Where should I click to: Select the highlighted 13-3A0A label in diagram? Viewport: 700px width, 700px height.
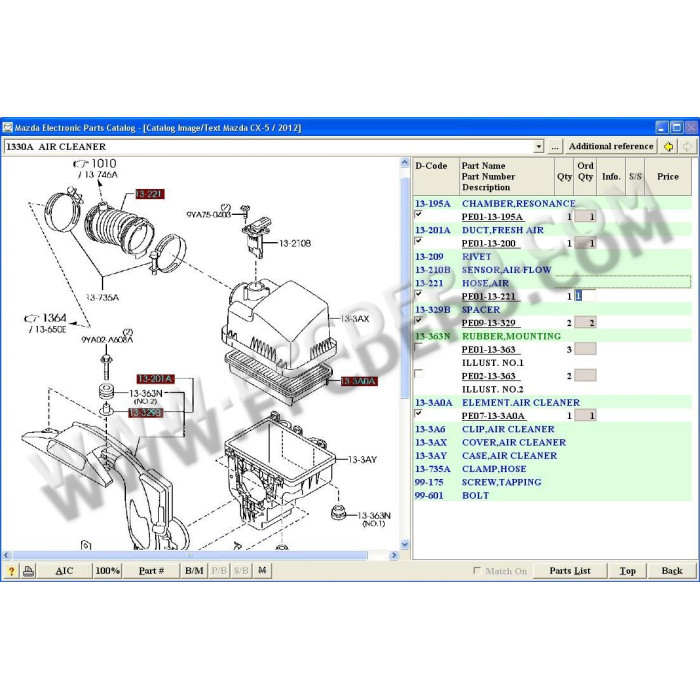(358, 381)
